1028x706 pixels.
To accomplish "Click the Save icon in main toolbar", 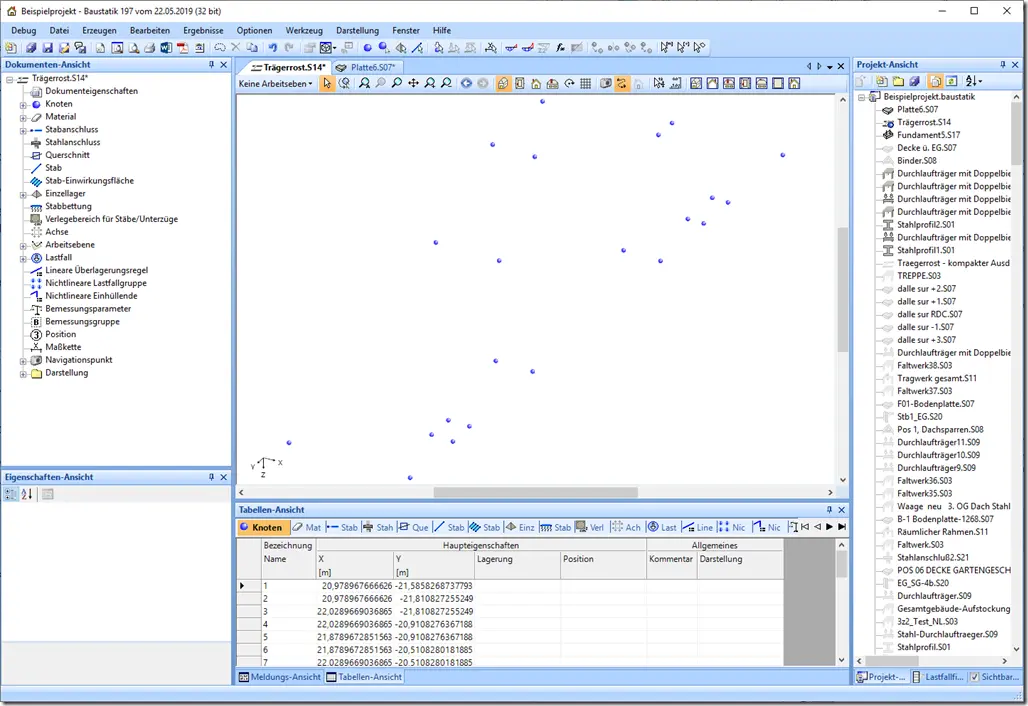I will 47,48.
